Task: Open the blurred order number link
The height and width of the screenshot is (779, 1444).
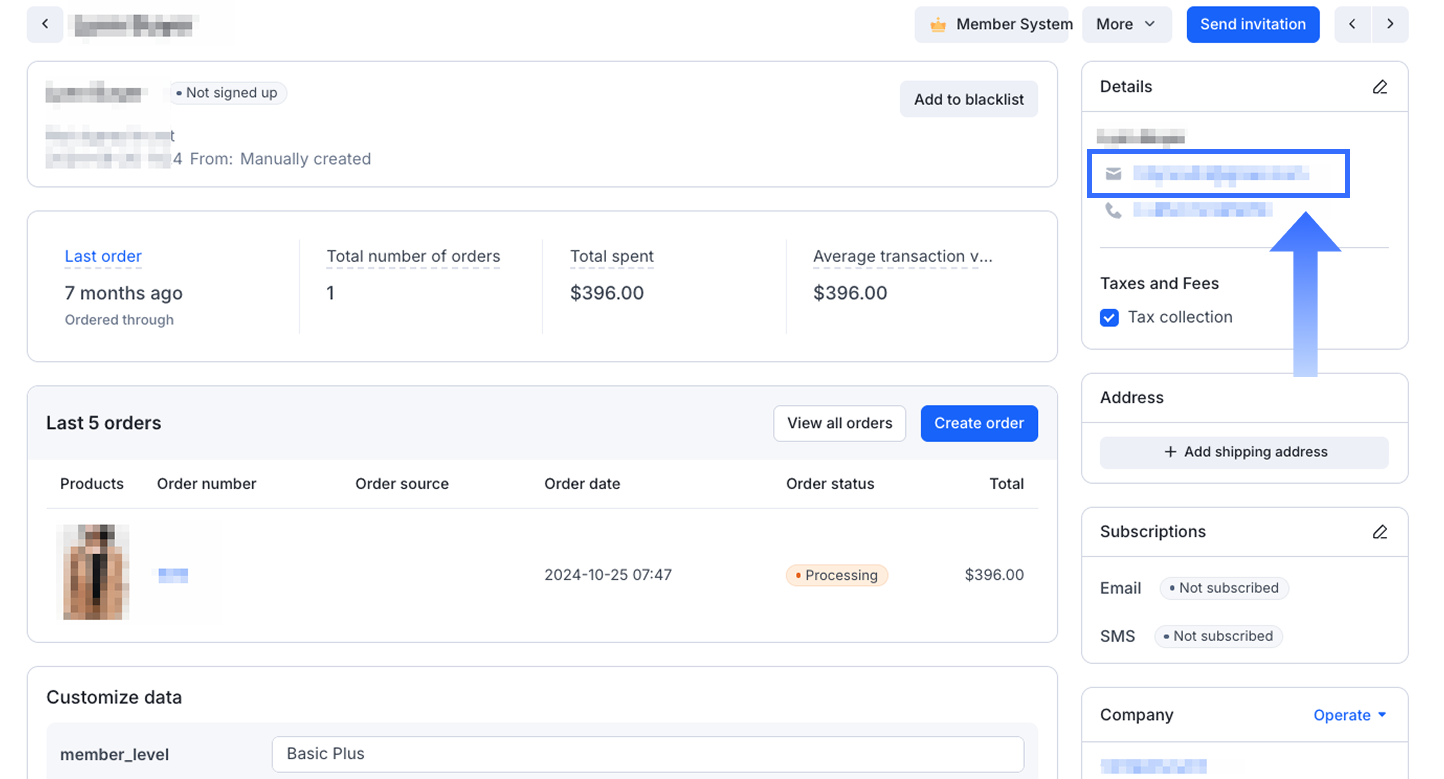Action: 173,575
